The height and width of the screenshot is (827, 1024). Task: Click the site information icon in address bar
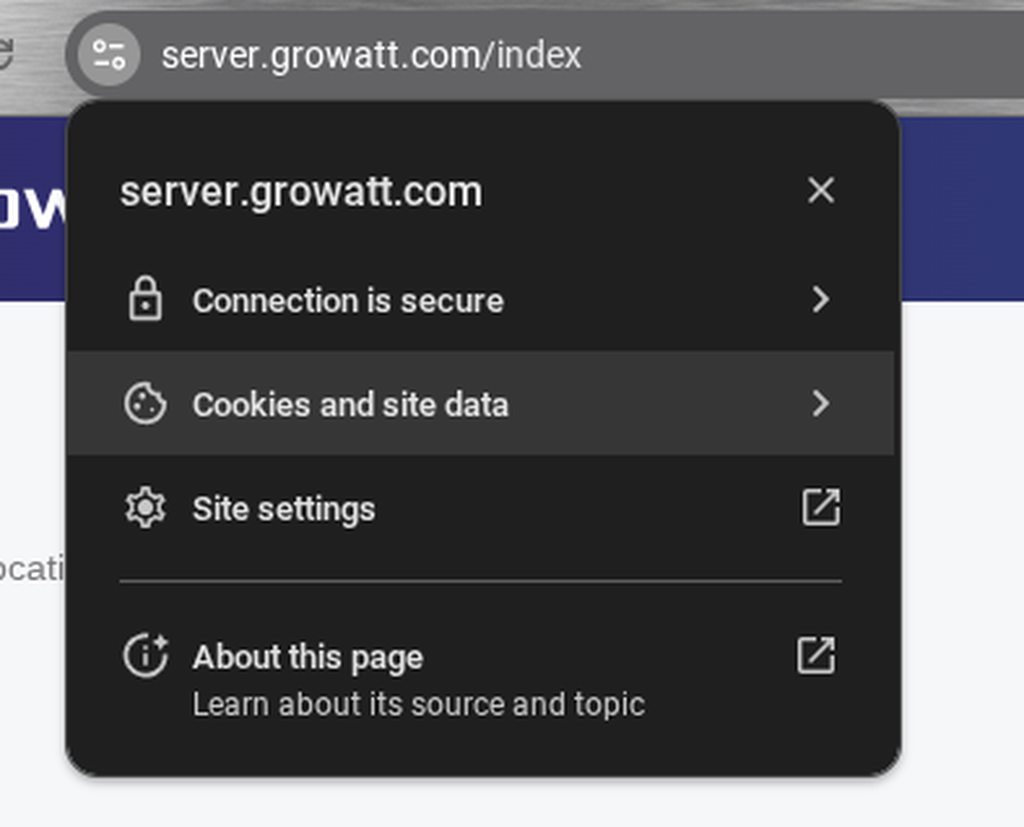(x=106, y=54)
